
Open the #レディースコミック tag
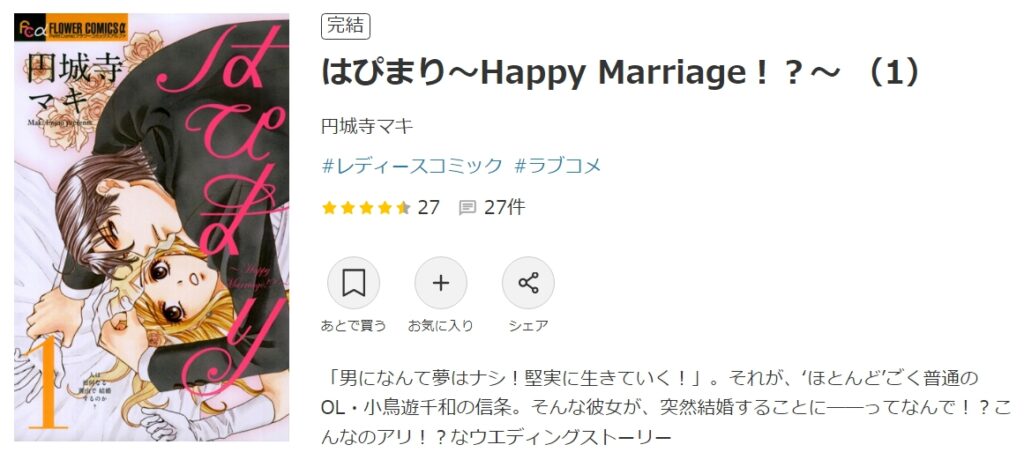coord(413,166)
